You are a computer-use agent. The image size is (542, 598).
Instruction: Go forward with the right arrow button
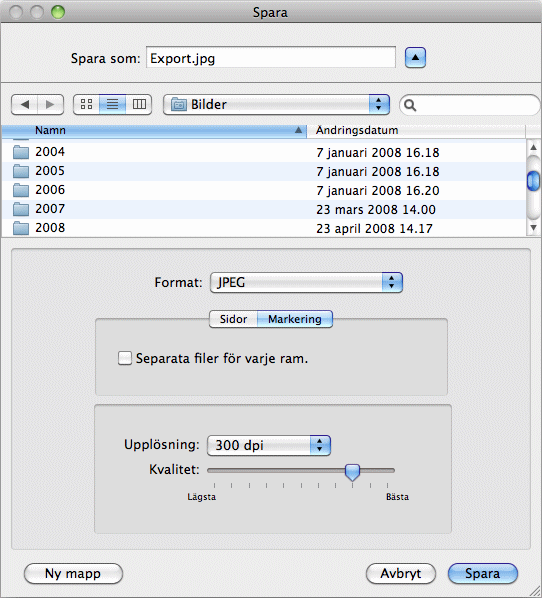click(50, 104)
